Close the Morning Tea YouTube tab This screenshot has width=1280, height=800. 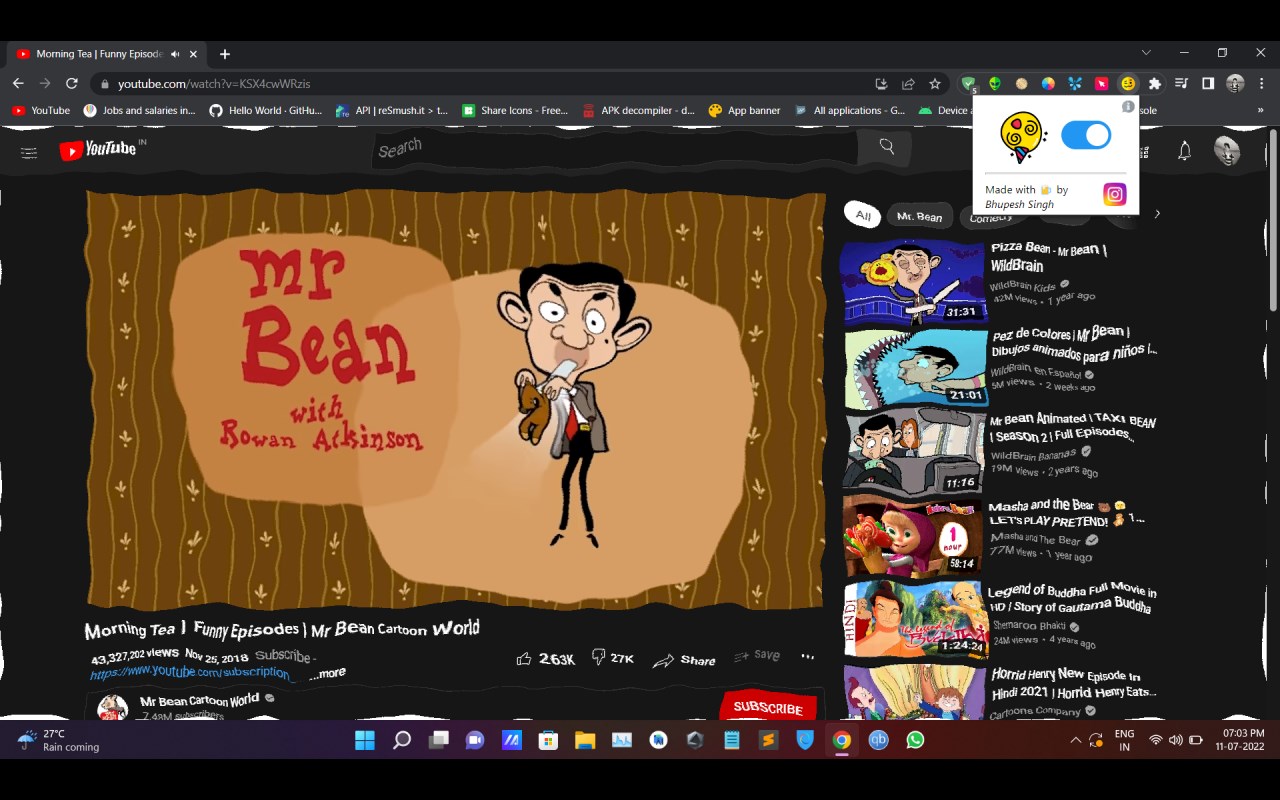pyautogui.click(x=193, y=54)
